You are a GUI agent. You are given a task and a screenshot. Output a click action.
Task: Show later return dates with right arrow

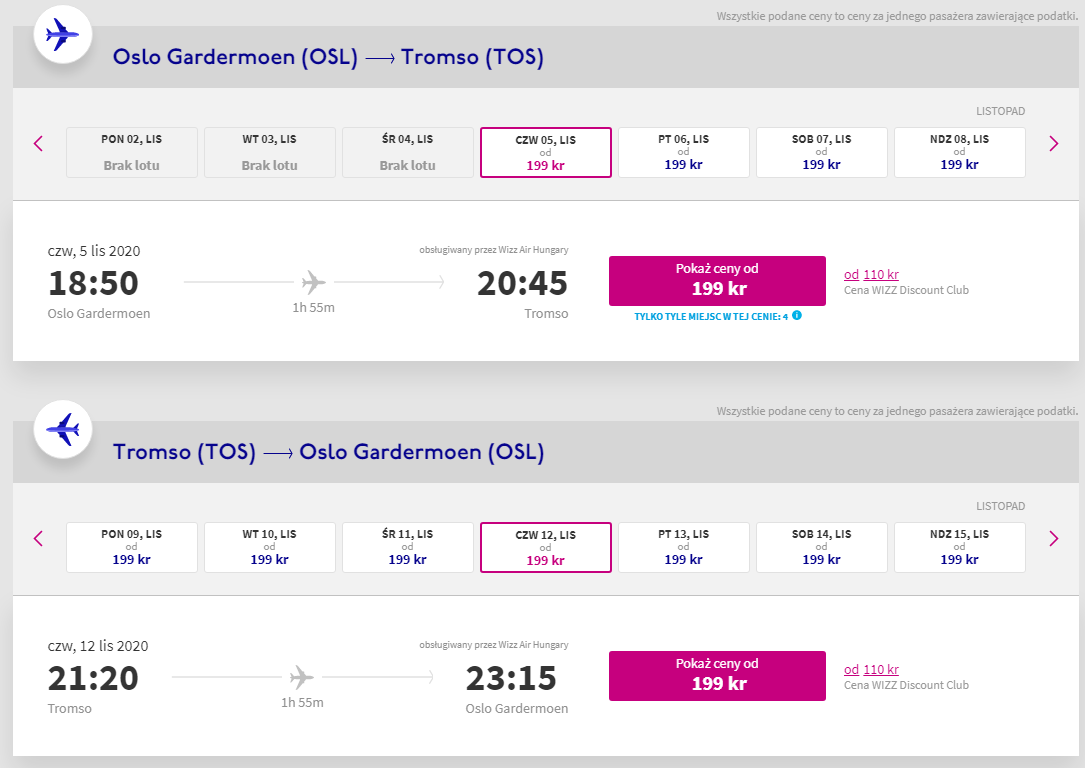pyautogui.click(x=1053, y=538)
